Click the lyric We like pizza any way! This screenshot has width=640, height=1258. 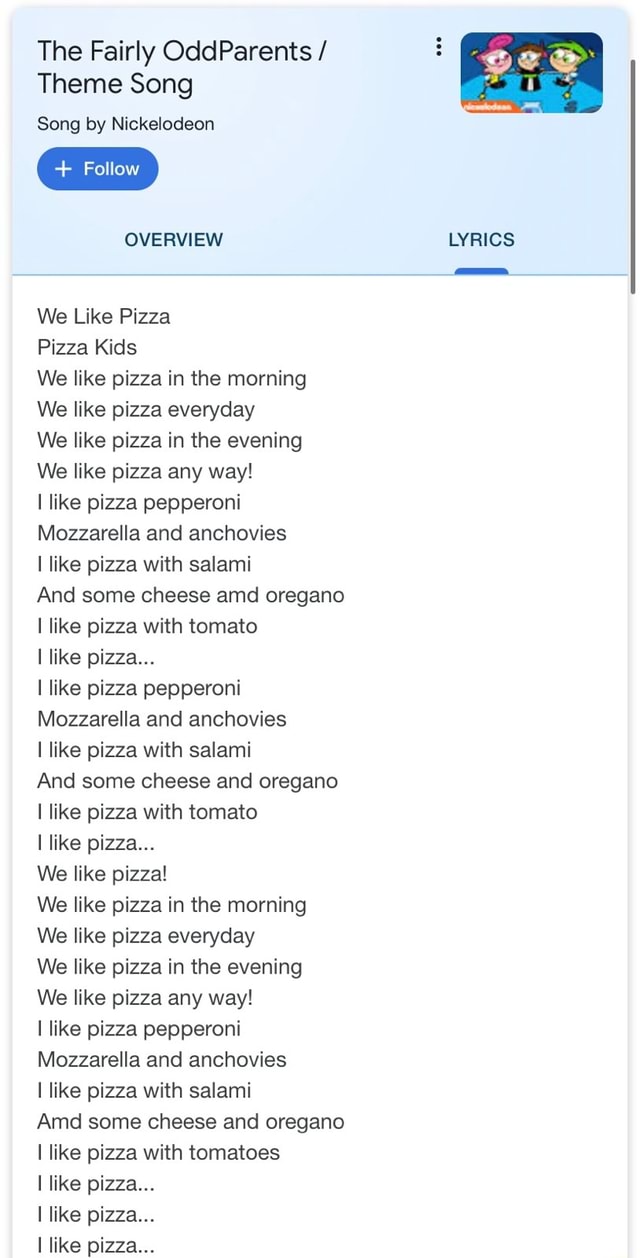(145, 471)
